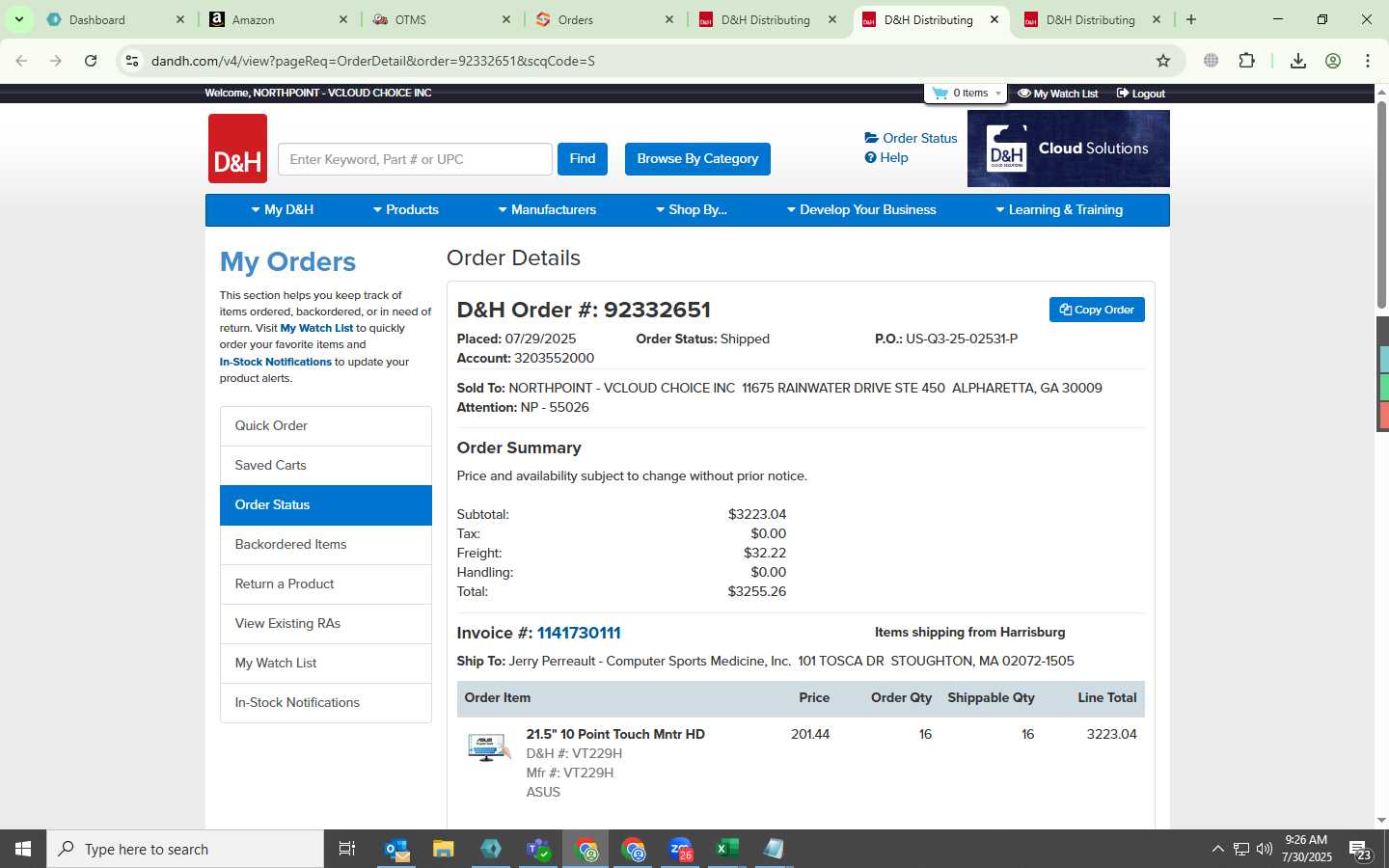
Task: Open the Chrome profile icon
Action: click(x=1333, y=61)
